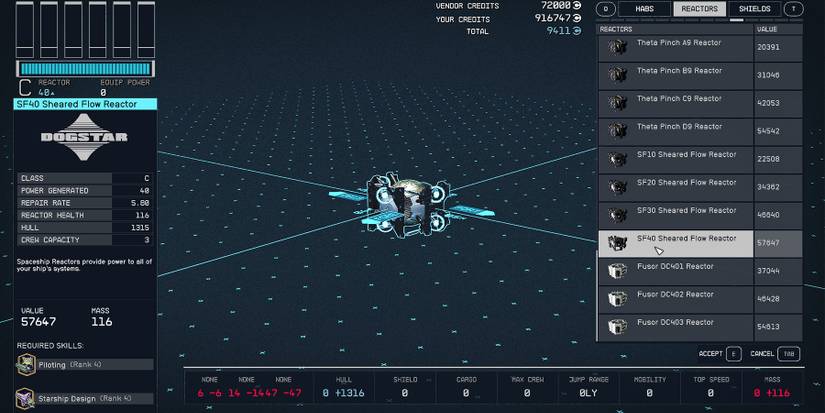Switch to the HABS tab
The height and width of the screenshot is (413, 825).
(644, 9)
